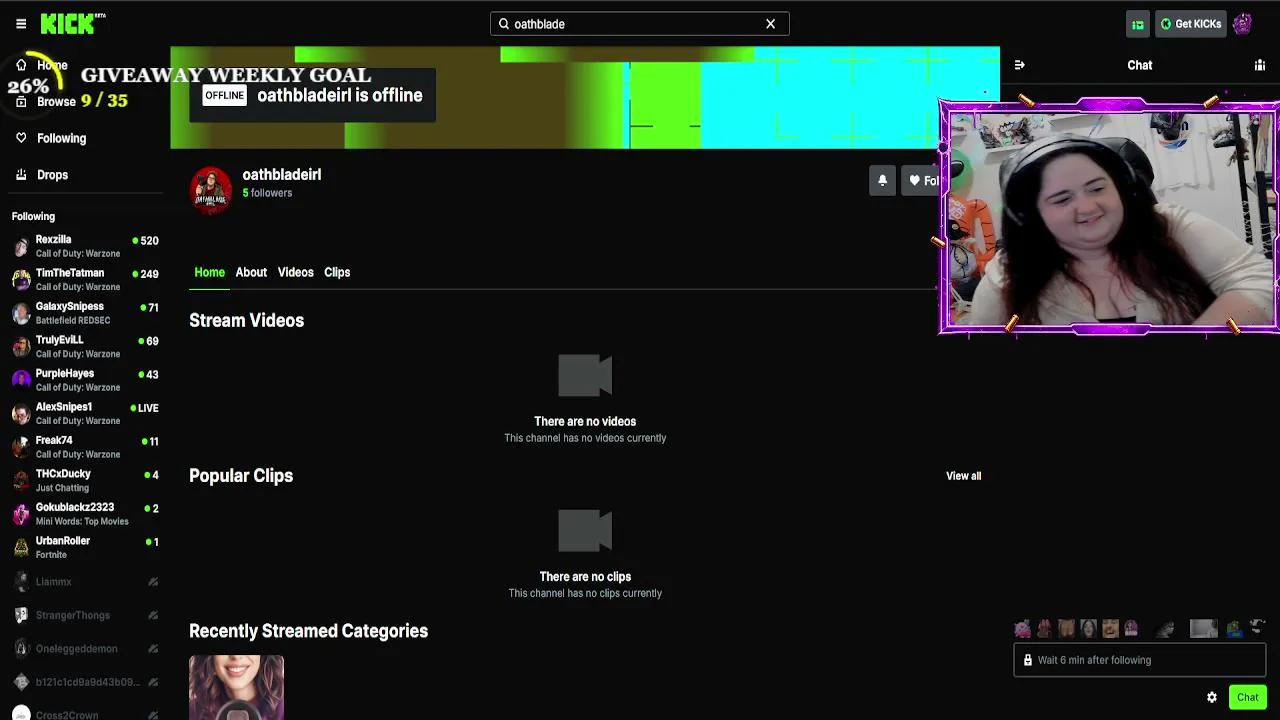Click the THCxDucky avatar in the sidebar

(x=21, y=481)
